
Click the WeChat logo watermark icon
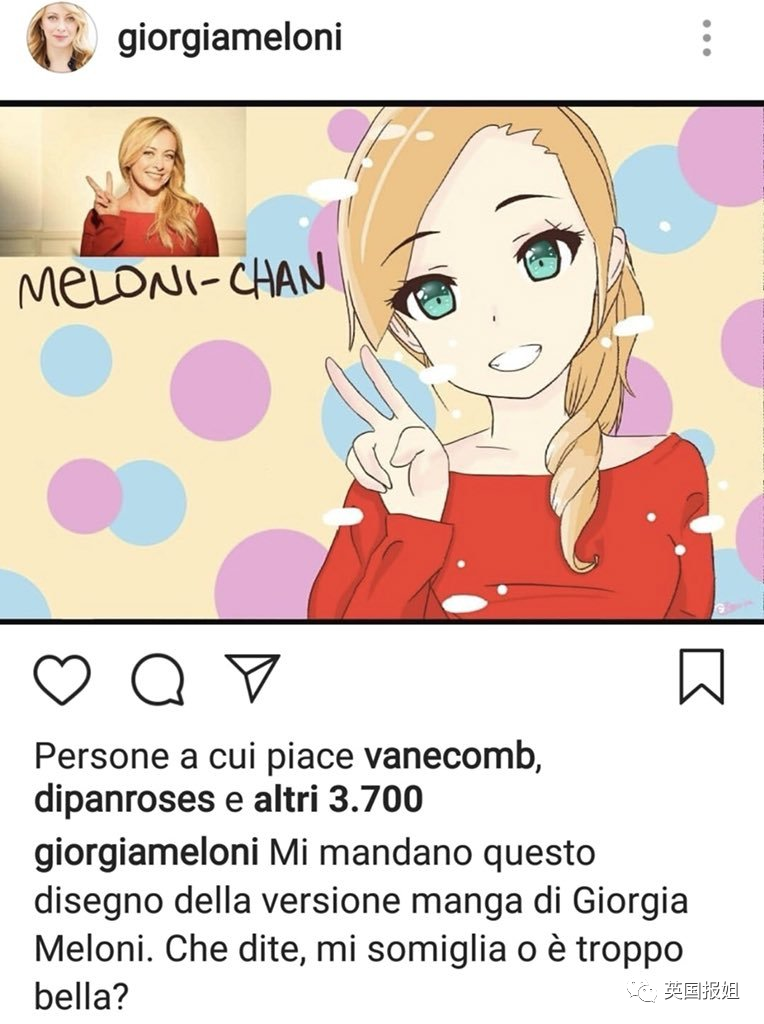641,991
